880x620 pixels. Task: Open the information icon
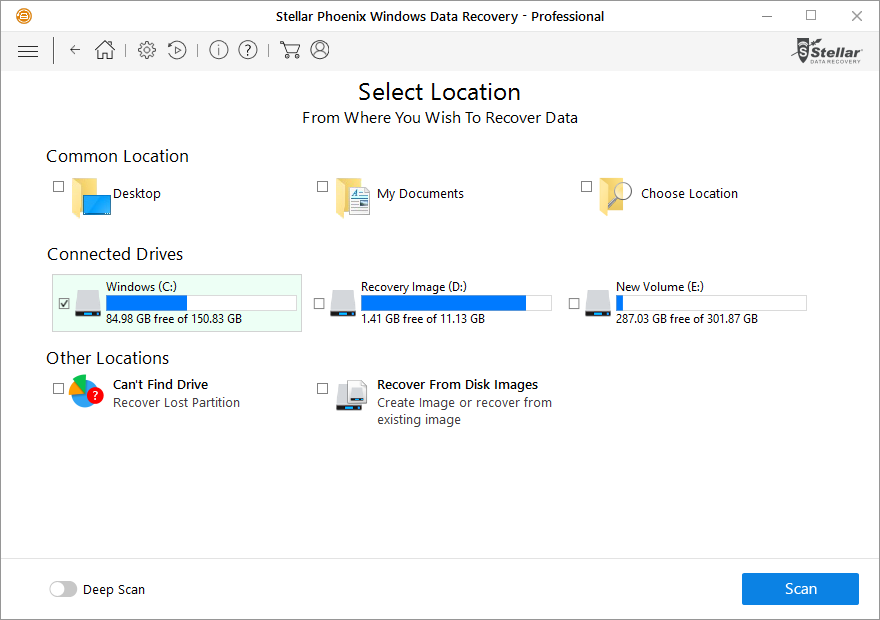(218, 50)
